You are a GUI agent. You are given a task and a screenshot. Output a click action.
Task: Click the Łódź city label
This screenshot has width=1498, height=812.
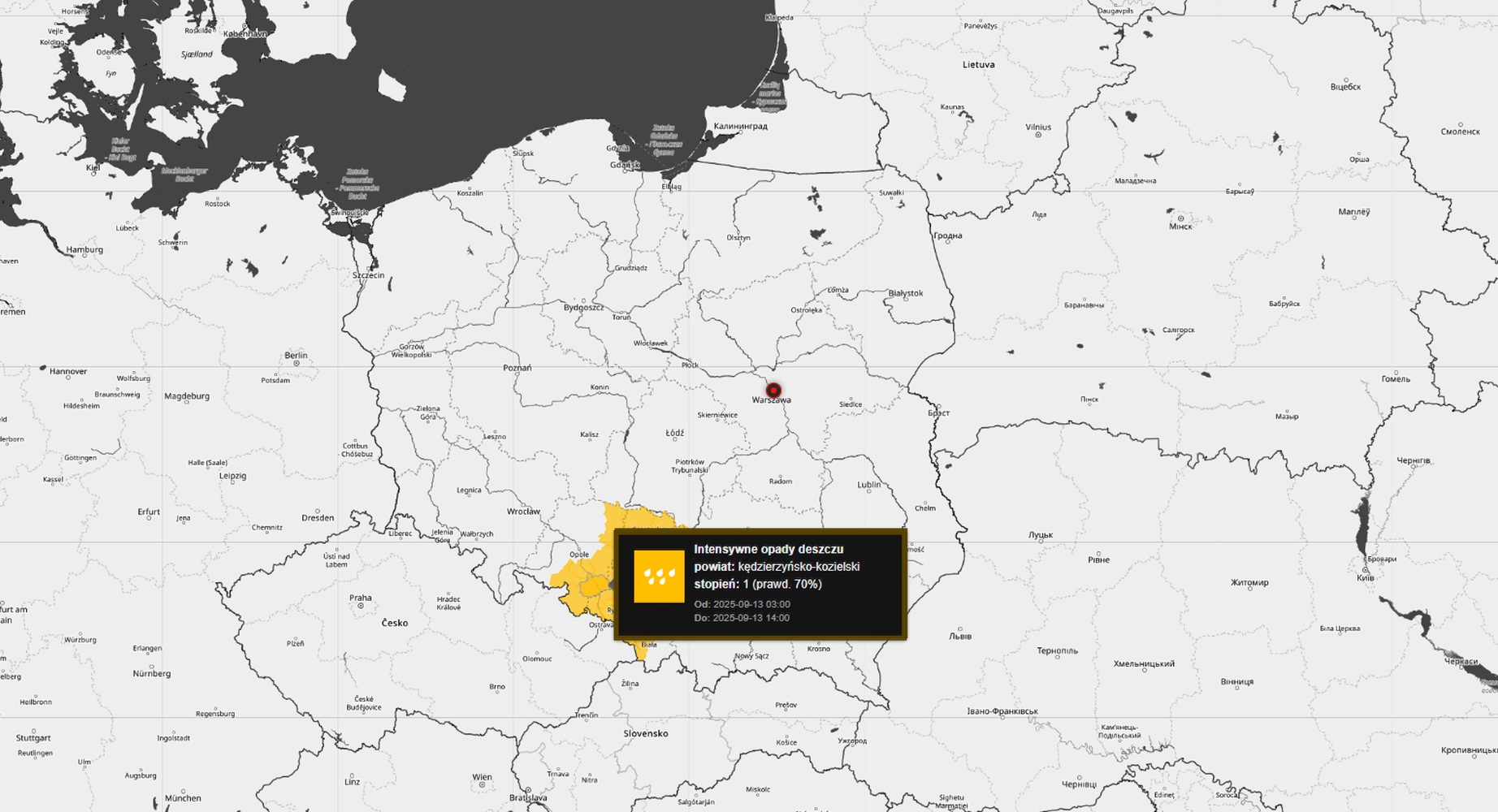point(674,434)
